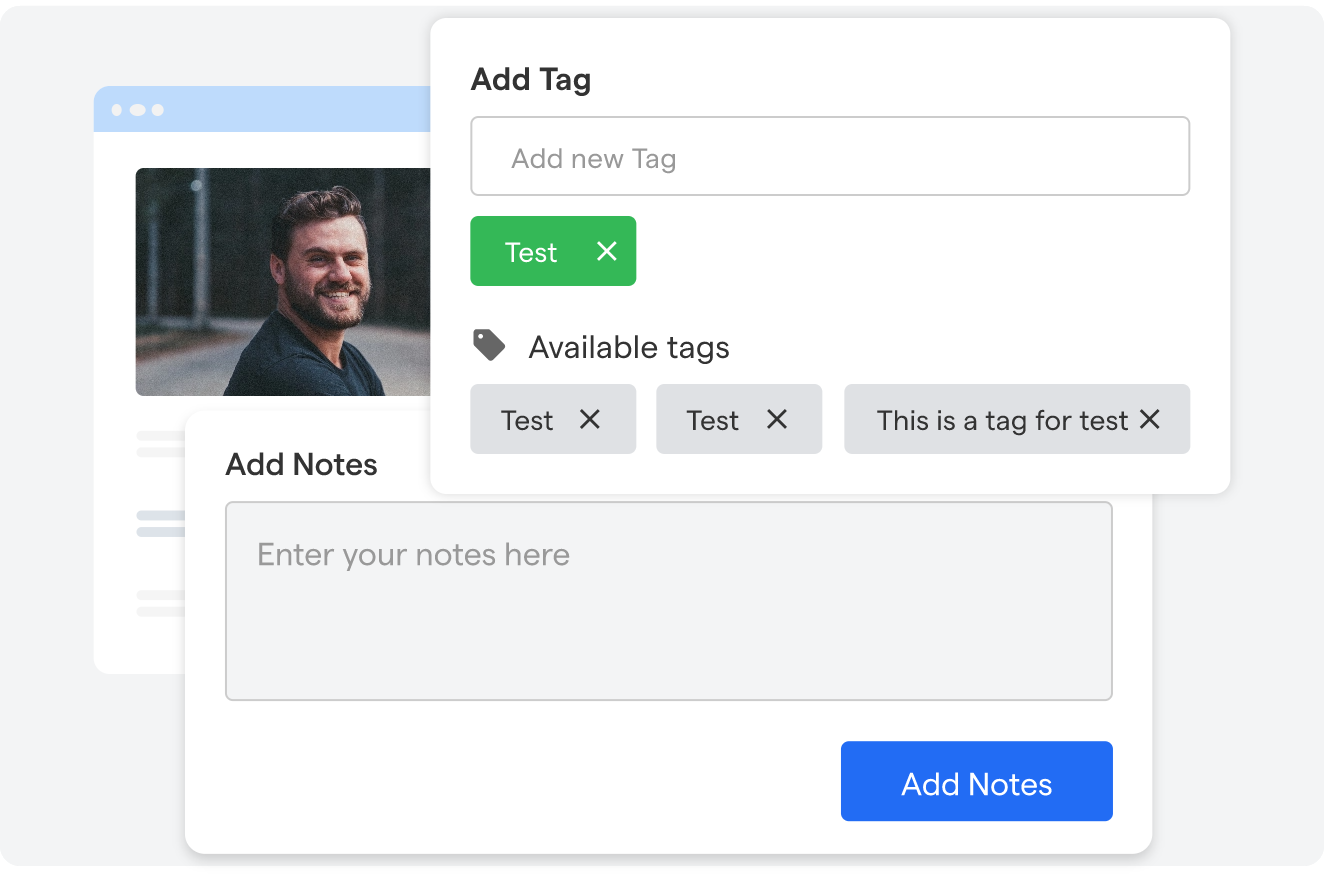1324x878 pixels.
Task: Click the tag icon beside Available tags
Action: click(489, 346)
